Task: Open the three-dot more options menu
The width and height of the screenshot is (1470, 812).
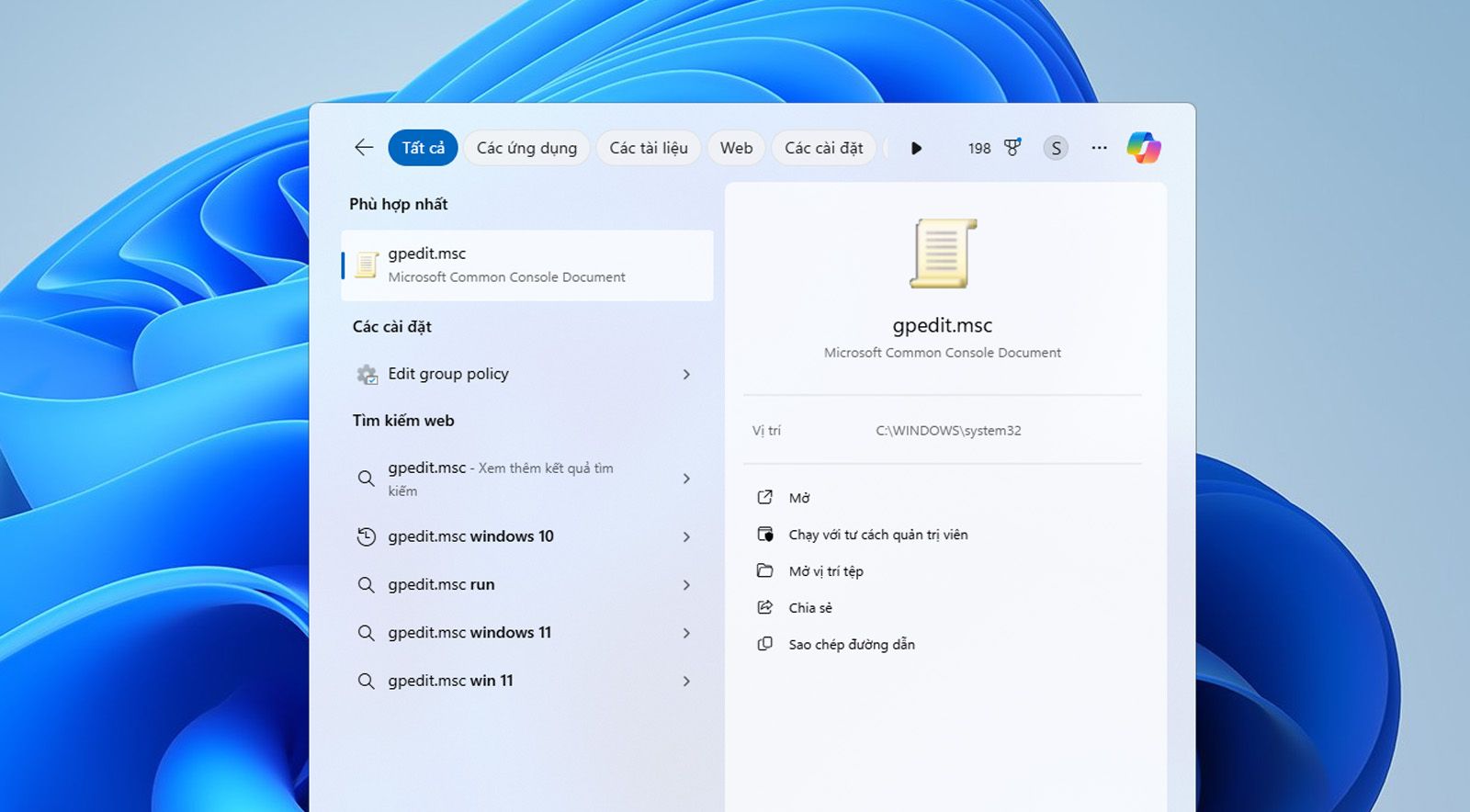Action: click(1099, 148)
